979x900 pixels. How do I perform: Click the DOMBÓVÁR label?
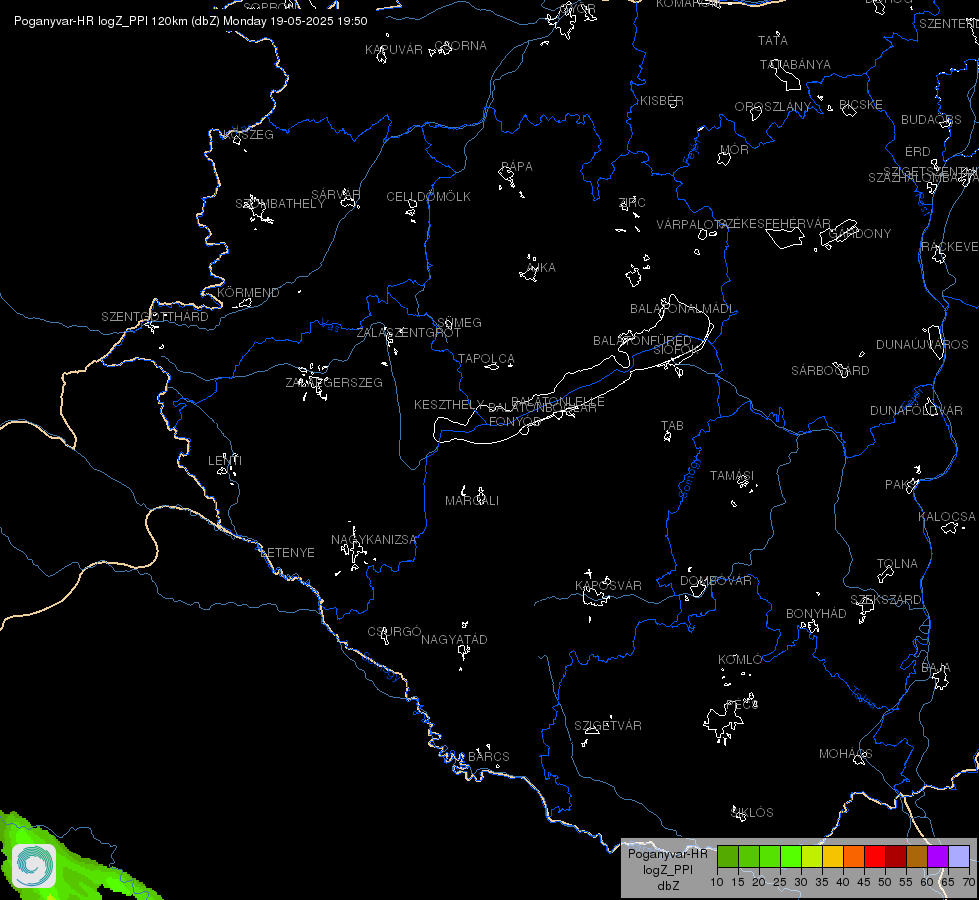tap(716, 581)
